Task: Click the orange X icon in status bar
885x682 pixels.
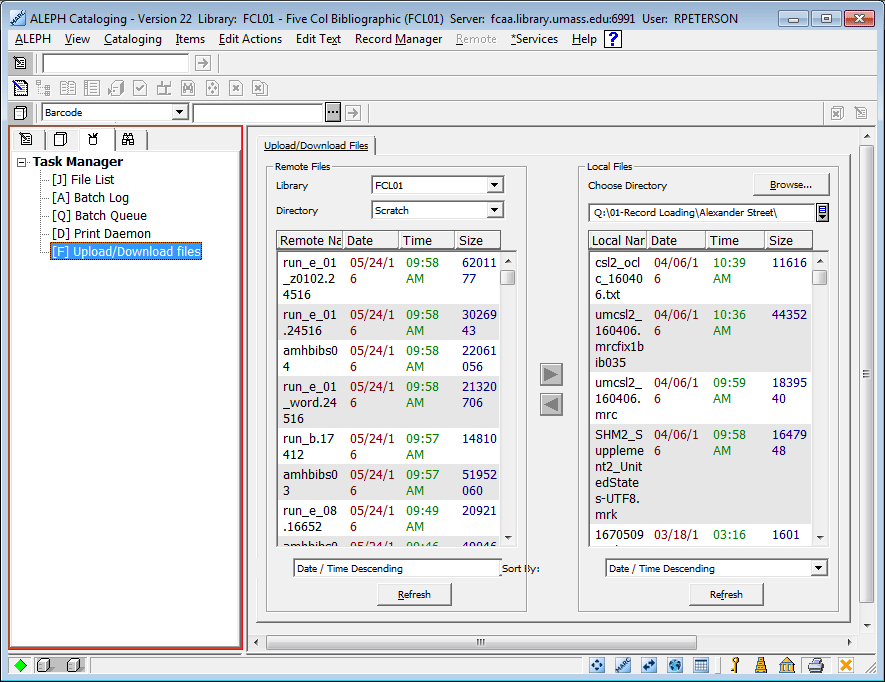Action: (x=846, y=665)
